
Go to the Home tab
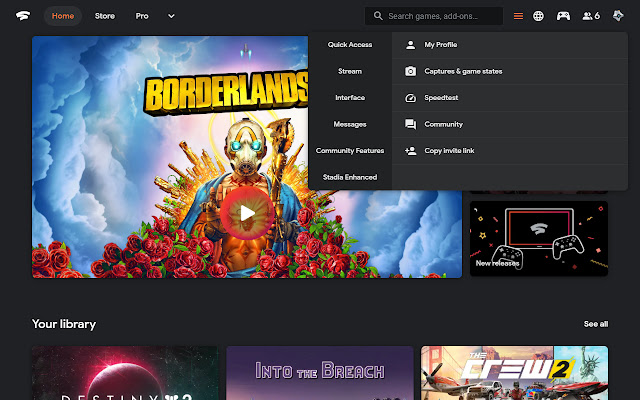tap(63, 16)
